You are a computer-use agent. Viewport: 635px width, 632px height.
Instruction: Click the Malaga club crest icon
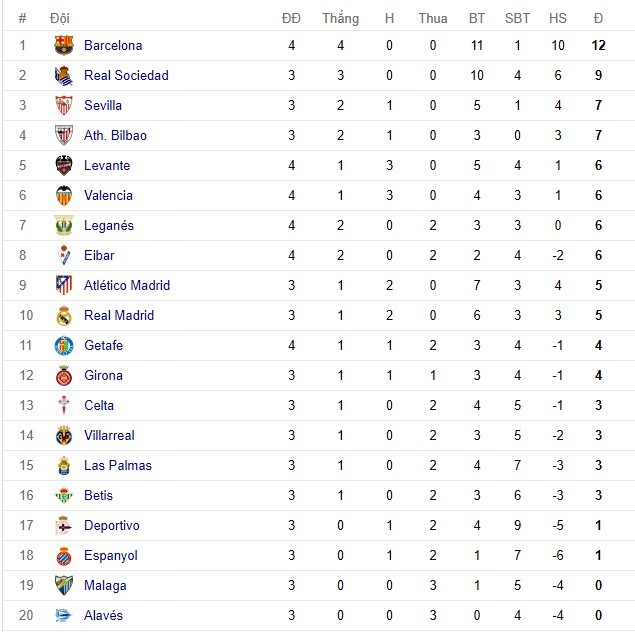pos(64,585)
